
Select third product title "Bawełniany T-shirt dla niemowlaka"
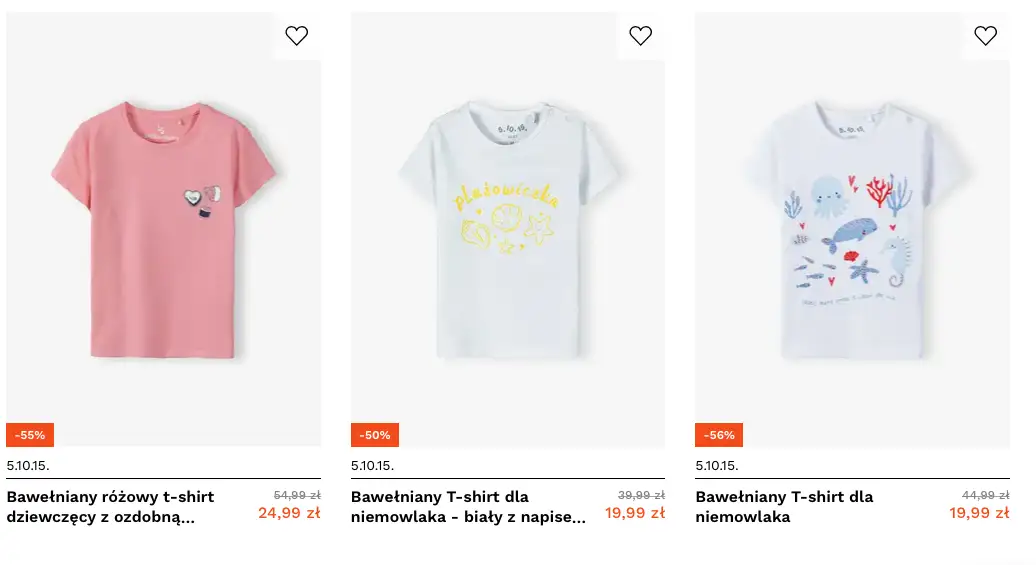pos(784,506)
